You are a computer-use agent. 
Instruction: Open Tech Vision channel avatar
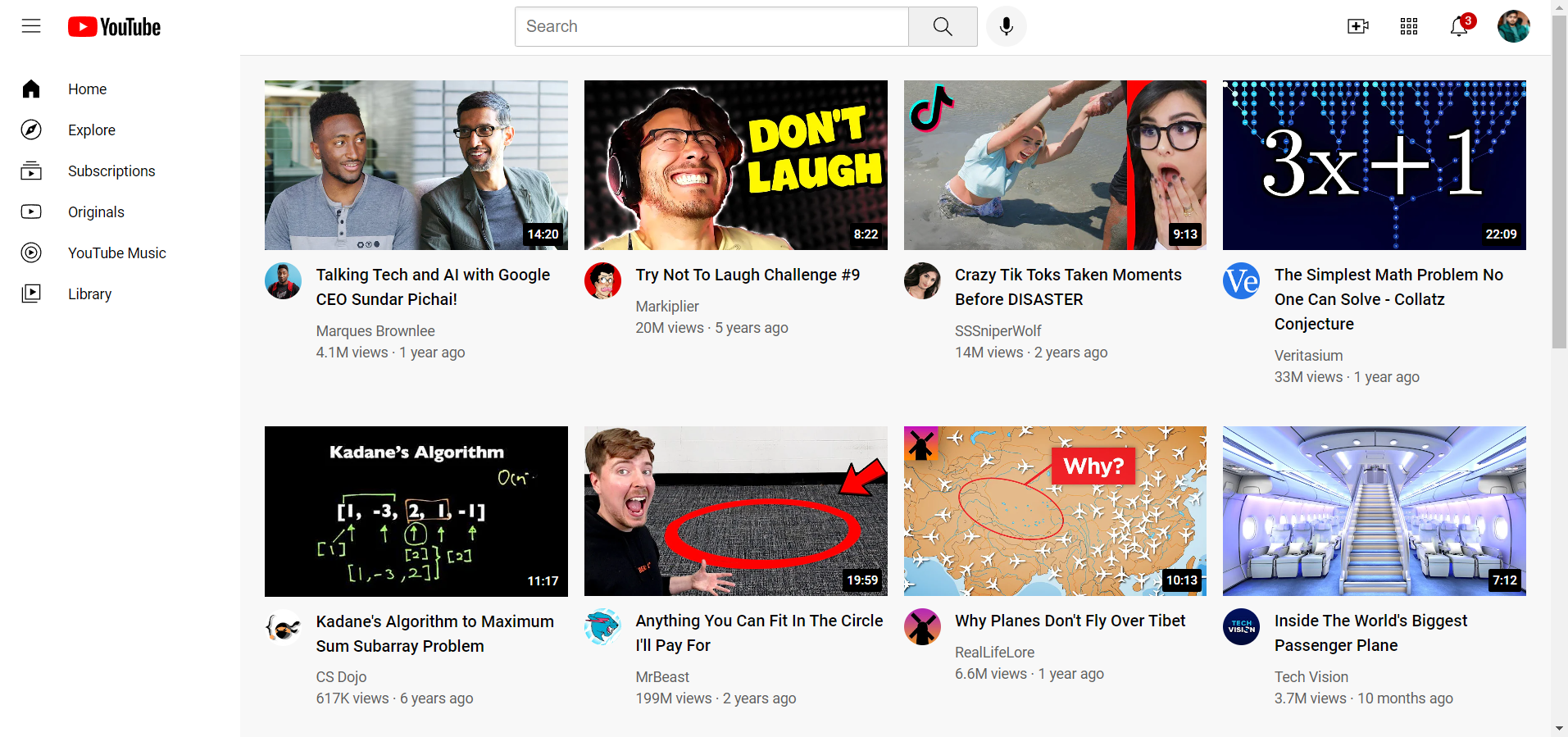click(1241, 627)
